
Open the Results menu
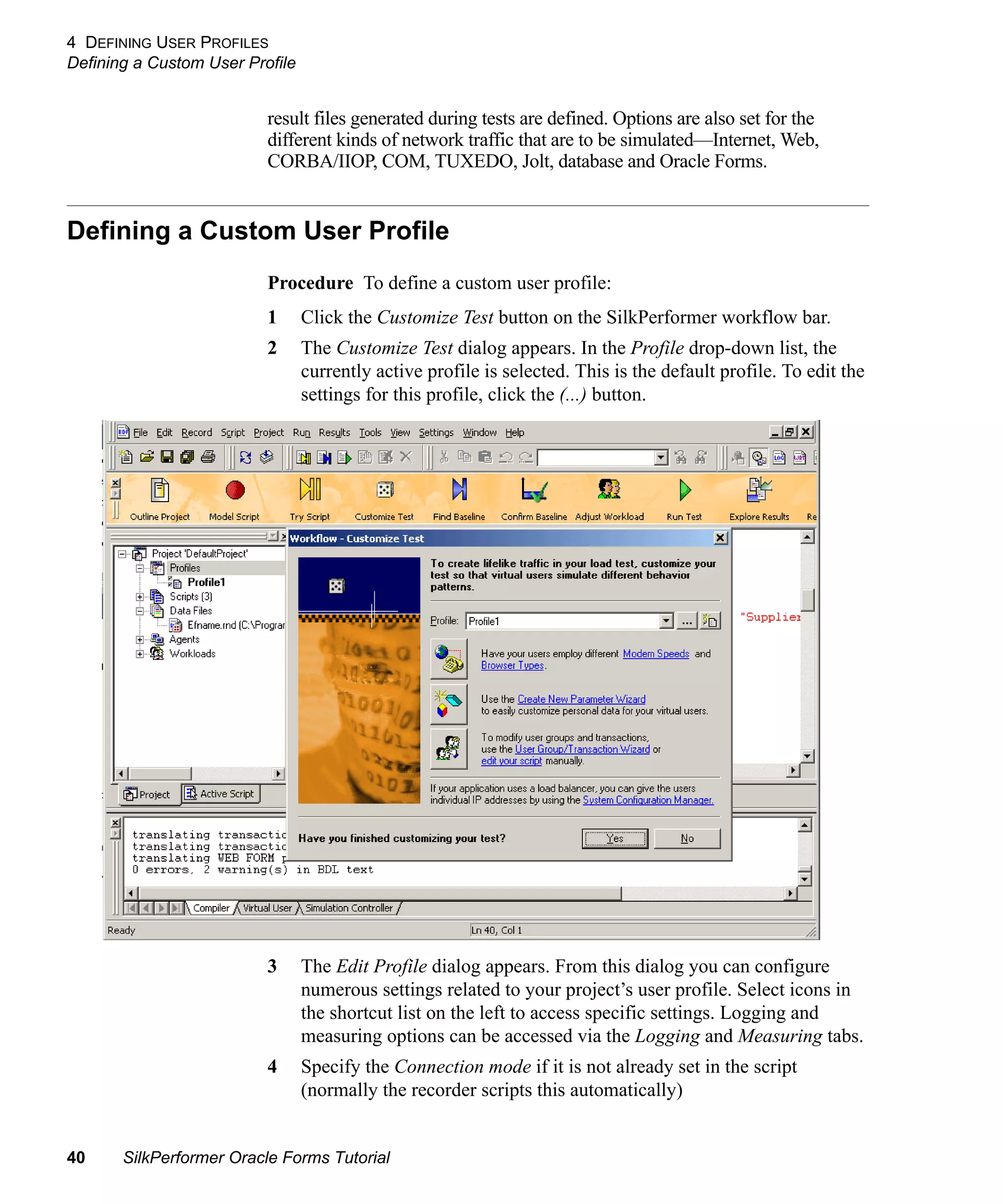(334, 433)
